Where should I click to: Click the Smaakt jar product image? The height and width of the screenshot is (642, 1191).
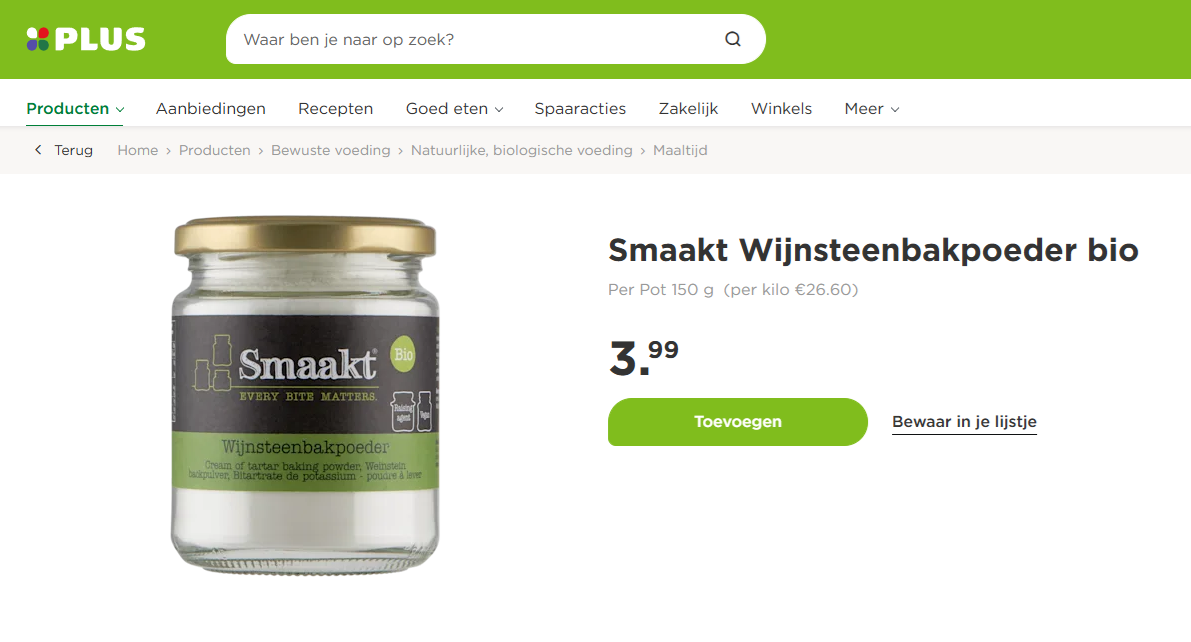[305, 395]
